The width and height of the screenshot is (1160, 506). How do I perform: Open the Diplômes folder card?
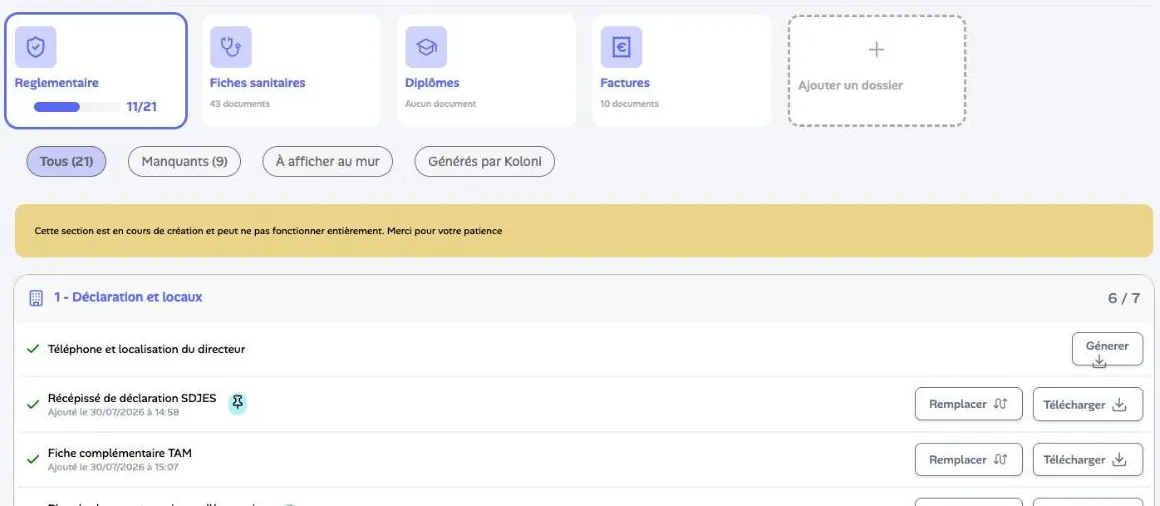(487, 71)
